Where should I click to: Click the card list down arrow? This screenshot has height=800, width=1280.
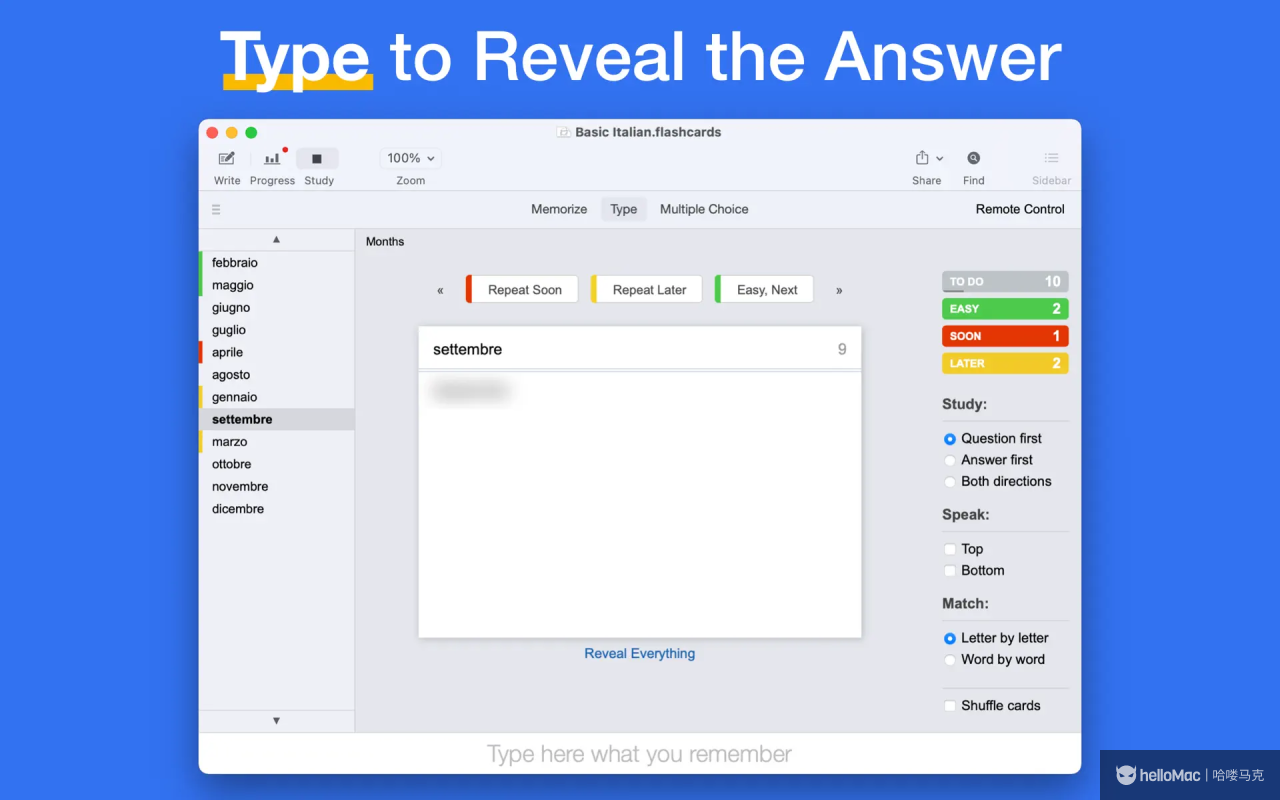[277, 721]
